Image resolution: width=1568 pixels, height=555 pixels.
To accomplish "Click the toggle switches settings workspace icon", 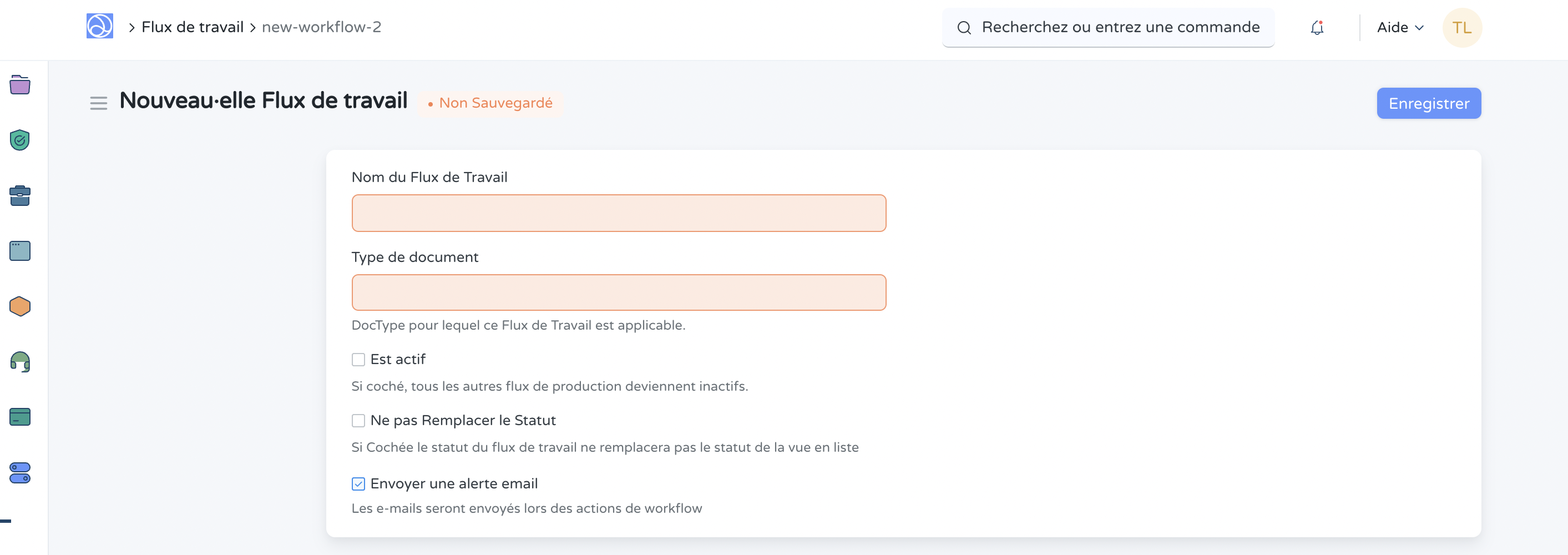I will pos(19,472).
